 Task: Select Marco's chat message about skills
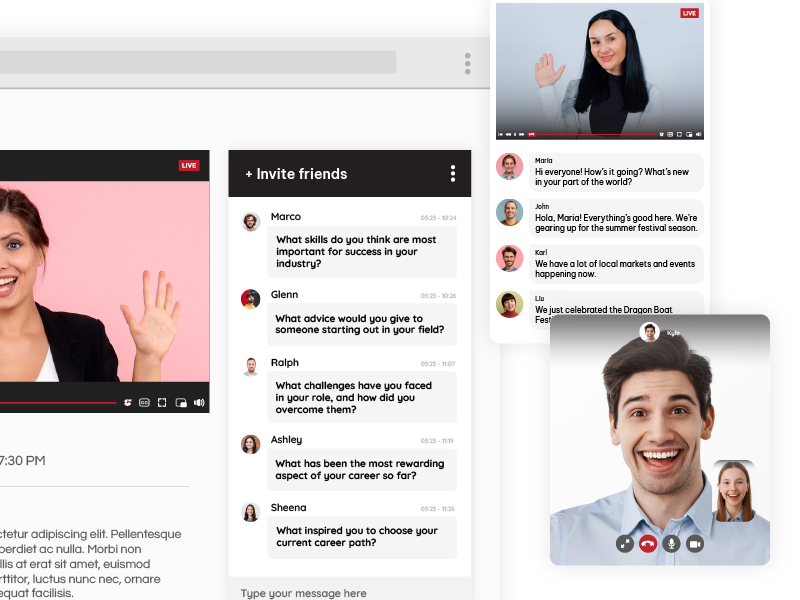(x=362, y=252)
